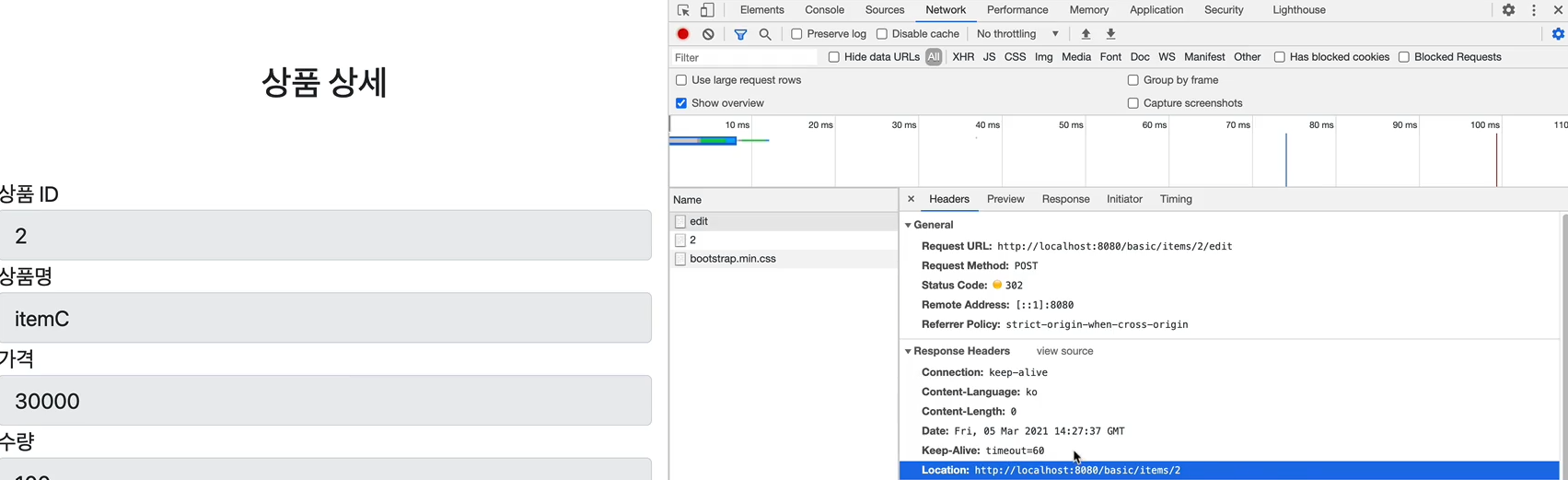
Task: Filter requests by Manifest type
Action: click(1204, 57)
